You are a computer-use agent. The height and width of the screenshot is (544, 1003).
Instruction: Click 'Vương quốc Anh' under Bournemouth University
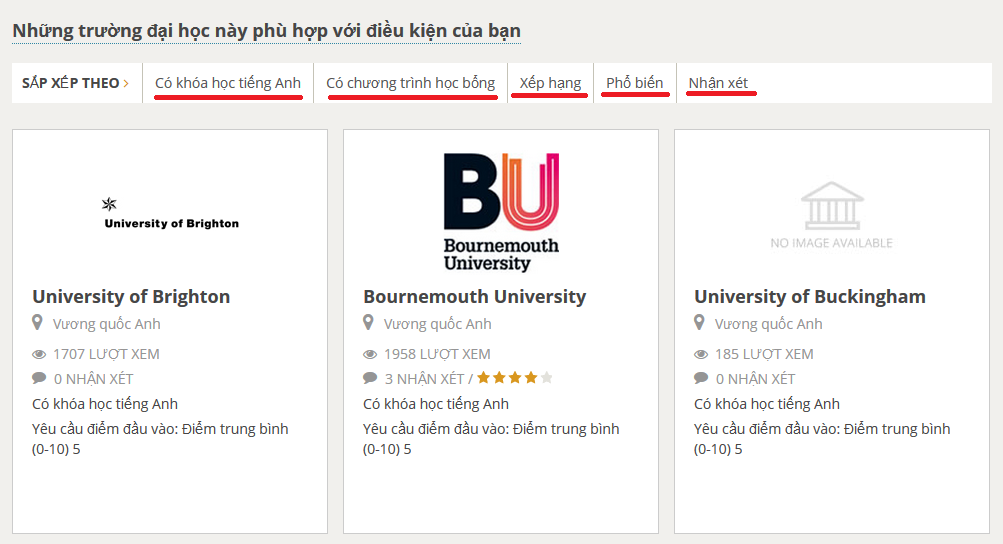438,324
